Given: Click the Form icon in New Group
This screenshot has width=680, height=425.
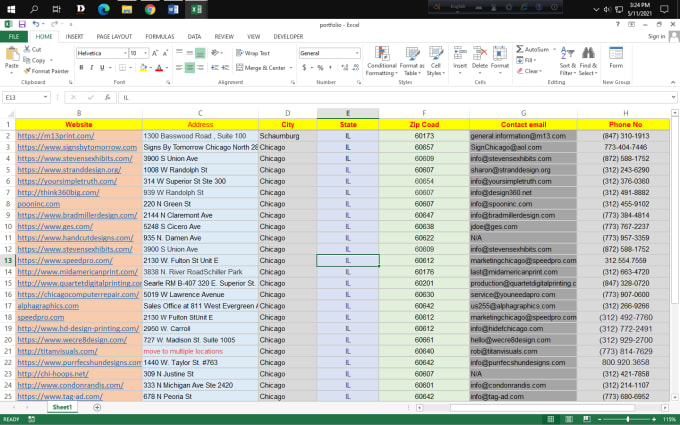Looking at the screenshot, I should pyautogui.click(x=616, y=53).
